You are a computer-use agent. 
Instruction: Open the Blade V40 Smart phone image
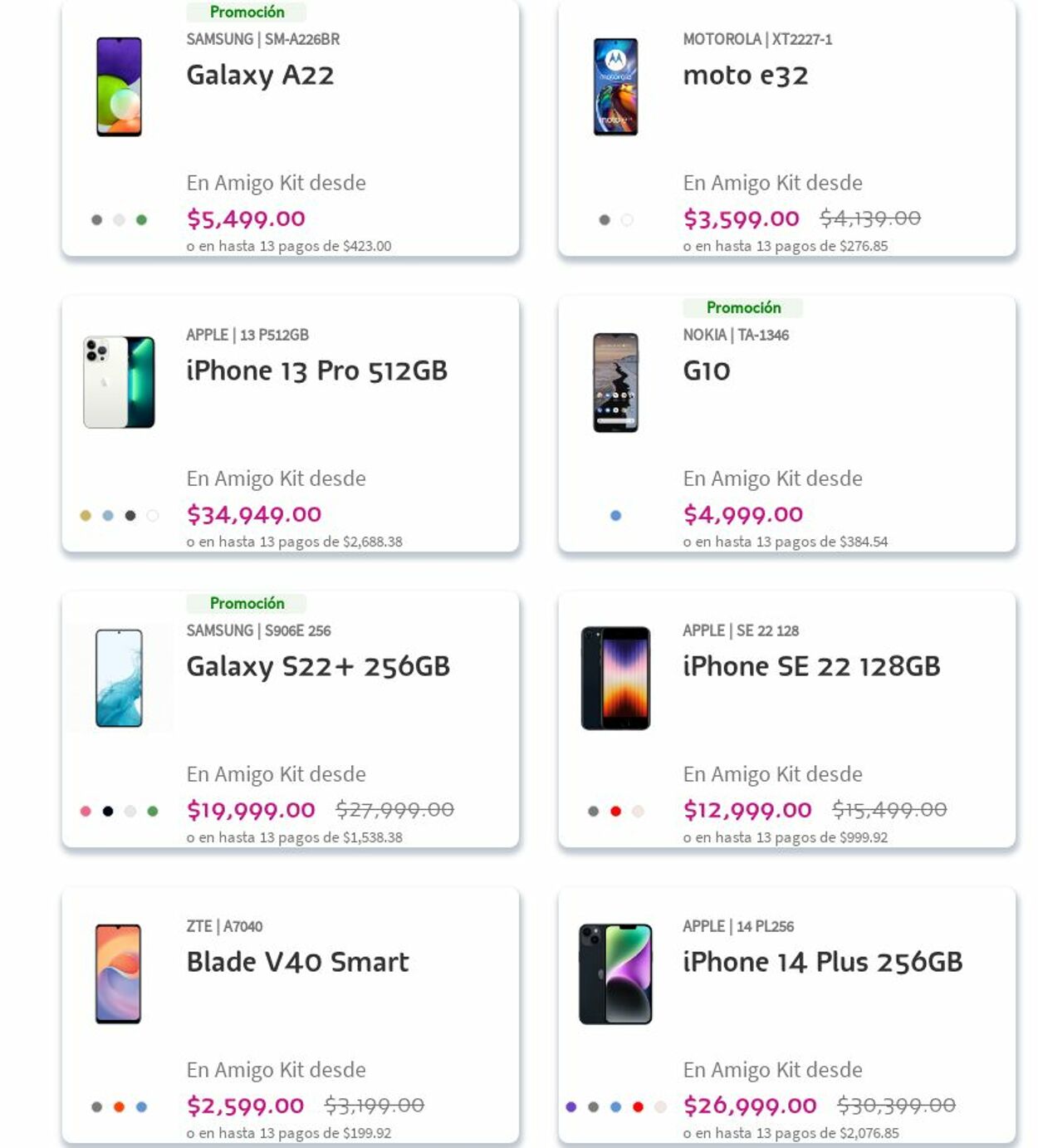[x=119, y=974]
